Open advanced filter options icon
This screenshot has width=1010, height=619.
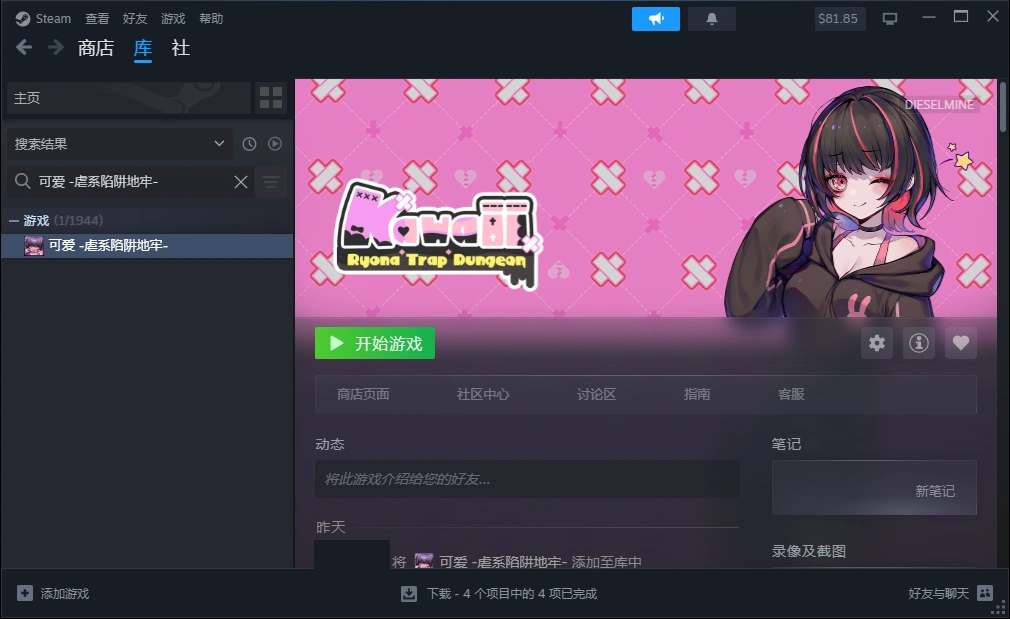click(x=271, y=181)
